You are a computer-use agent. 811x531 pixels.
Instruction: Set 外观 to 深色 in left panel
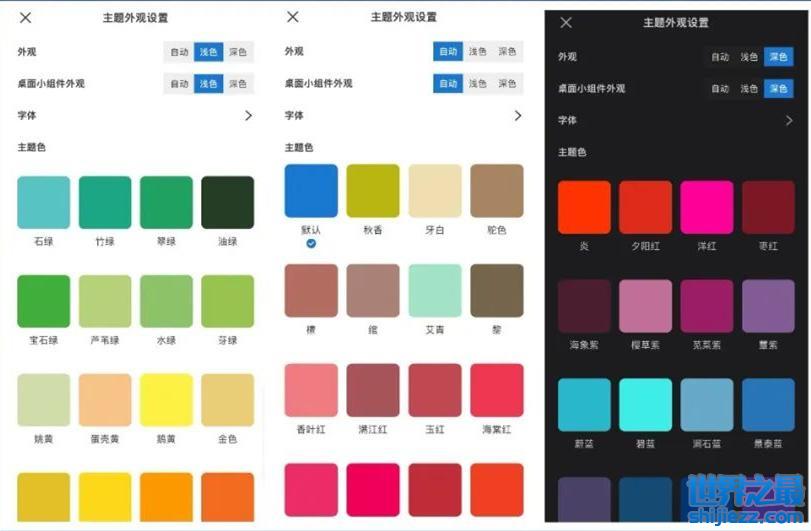tap(238, 52)
